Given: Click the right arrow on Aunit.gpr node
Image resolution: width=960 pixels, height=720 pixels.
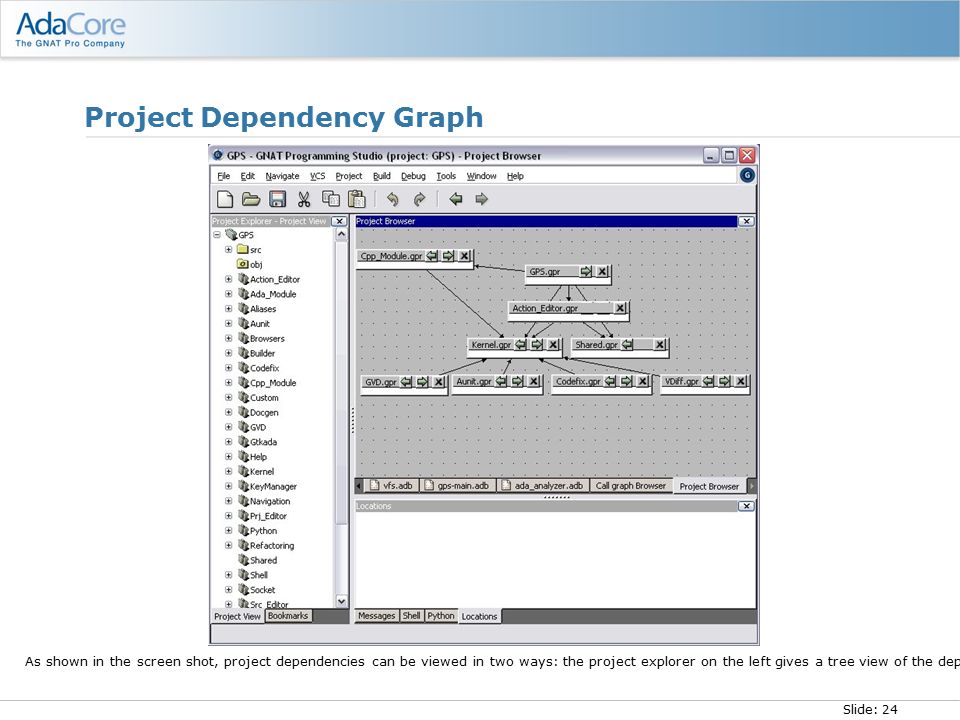Looking at the screenshot, I should point(517,381).
